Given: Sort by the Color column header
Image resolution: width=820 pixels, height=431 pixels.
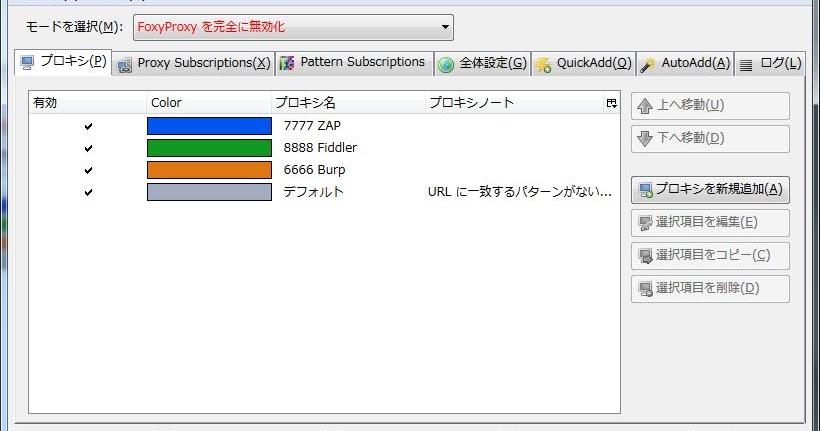Looking at the screenshot, I should coord(209,103).
